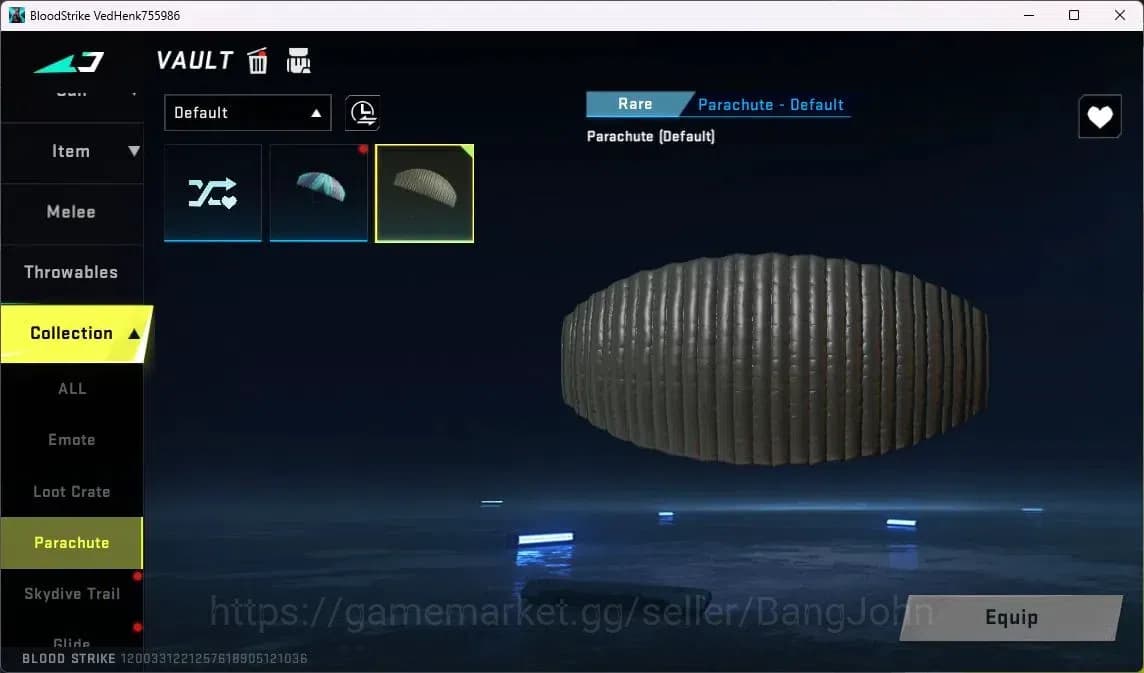This screenshot has height=673, width=1144.
Task: Select Loot Crate subcategory
Action: point(72,492)
